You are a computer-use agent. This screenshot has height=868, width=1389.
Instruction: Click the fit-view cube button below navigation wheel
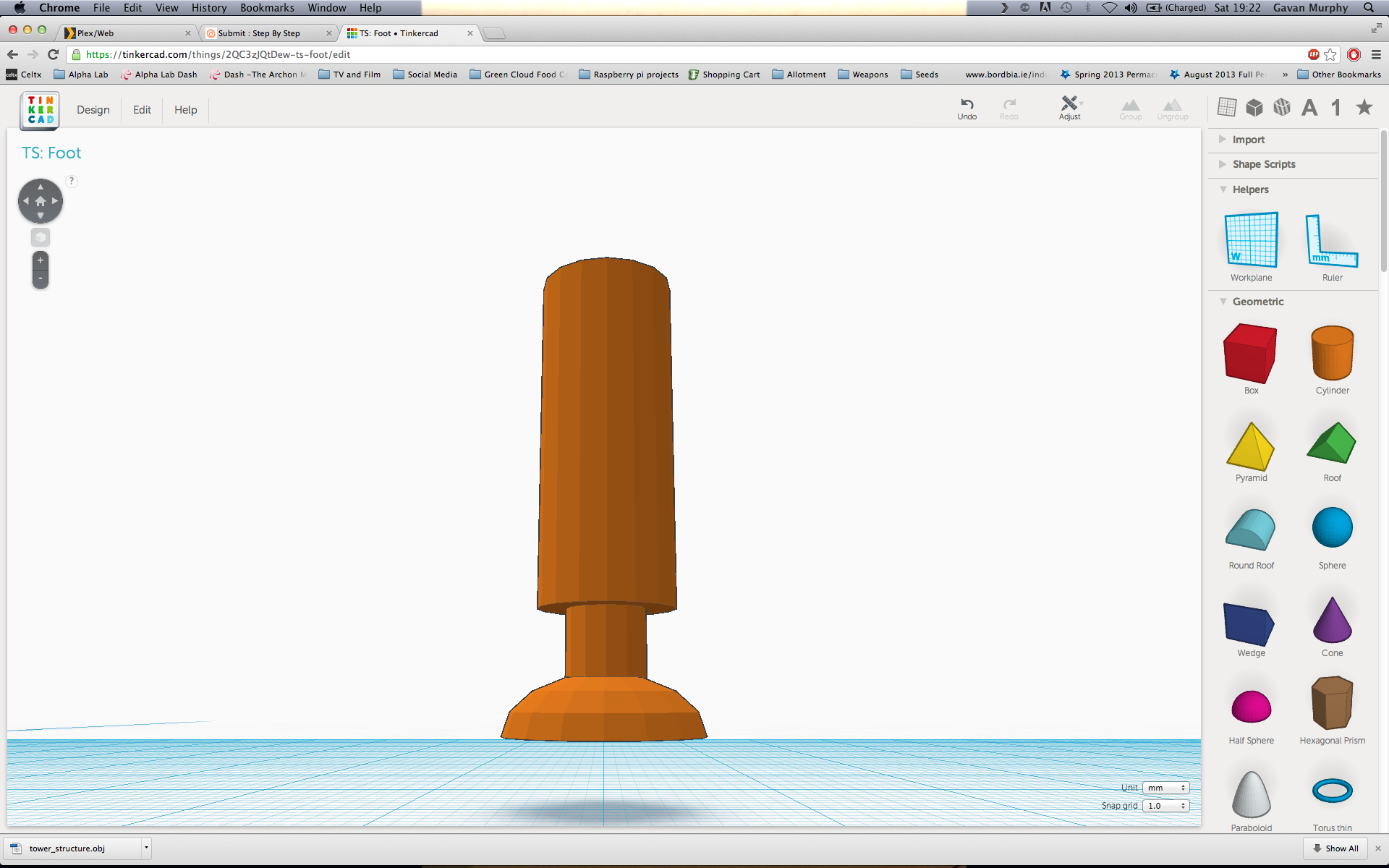(x=41, y=237)
